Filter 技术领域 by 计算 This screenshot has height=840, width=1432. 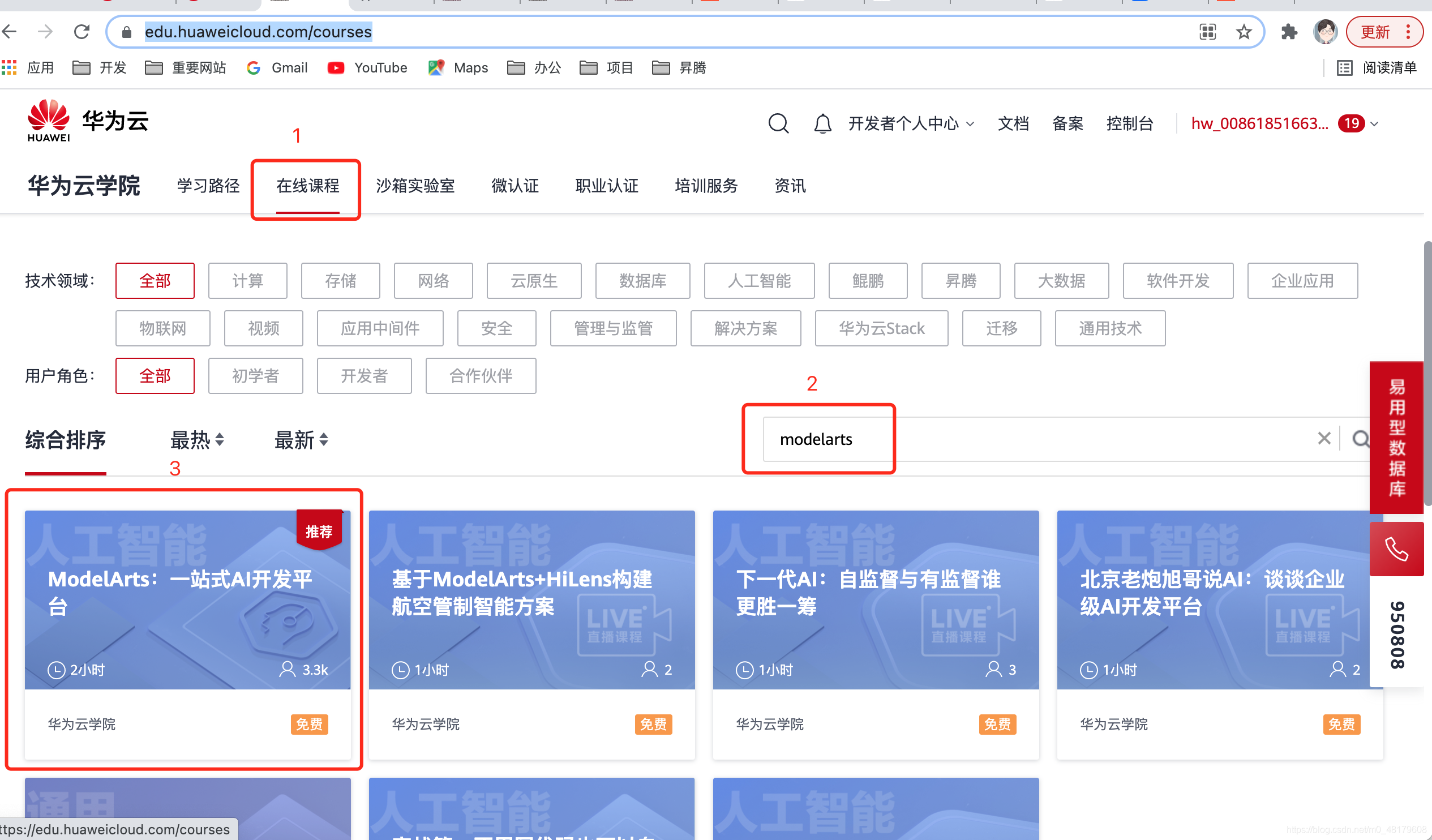pos(248,281)
